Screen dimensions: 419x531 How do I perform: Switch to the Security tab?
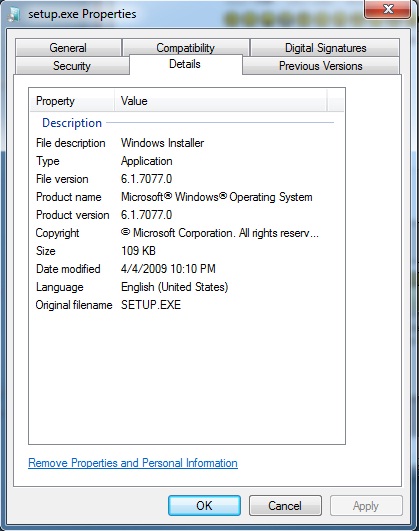(71, 66)
